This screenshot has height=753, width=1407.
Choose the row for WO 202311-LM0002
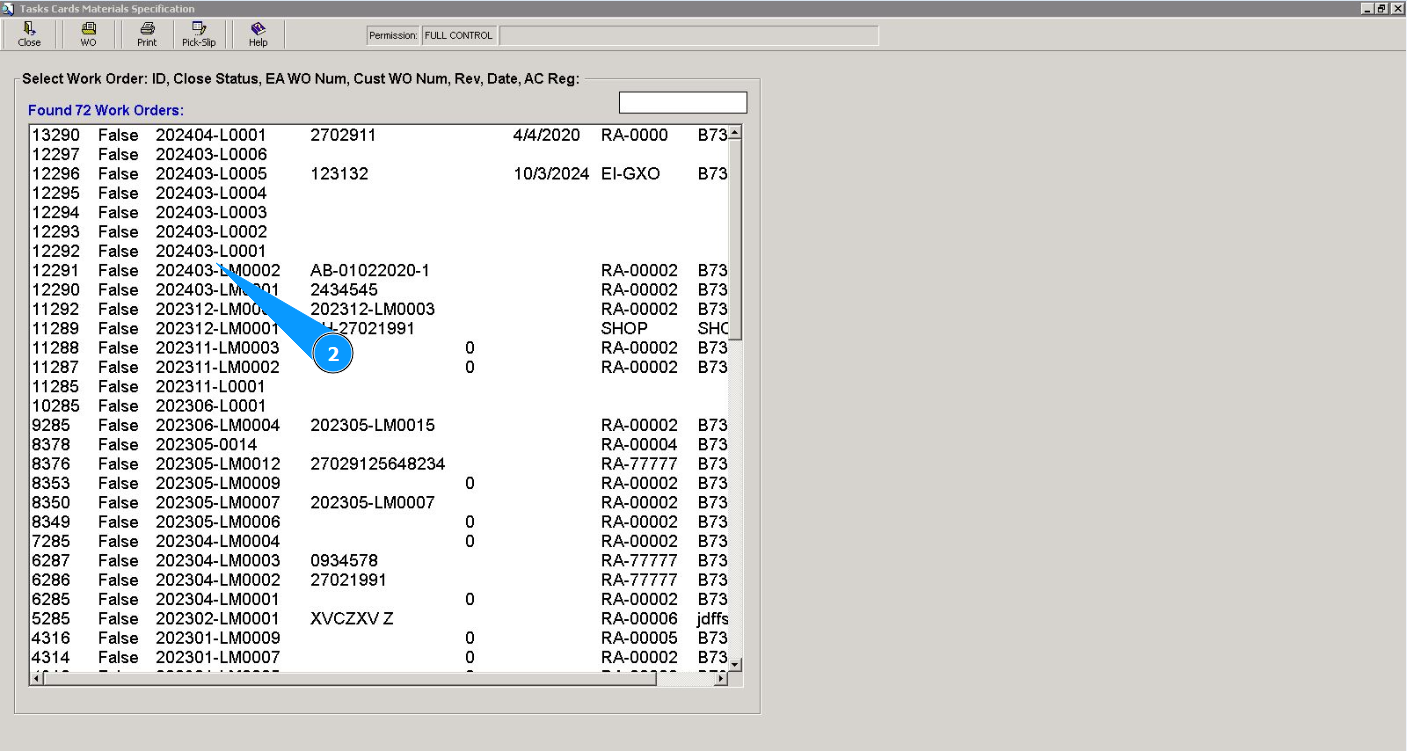(x=379, y=367)
